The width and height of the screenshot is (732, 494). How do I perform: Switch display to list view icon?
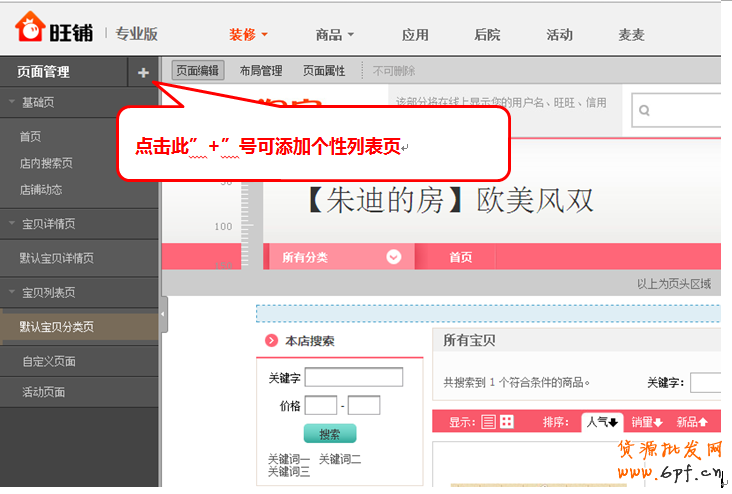[488, 422]
